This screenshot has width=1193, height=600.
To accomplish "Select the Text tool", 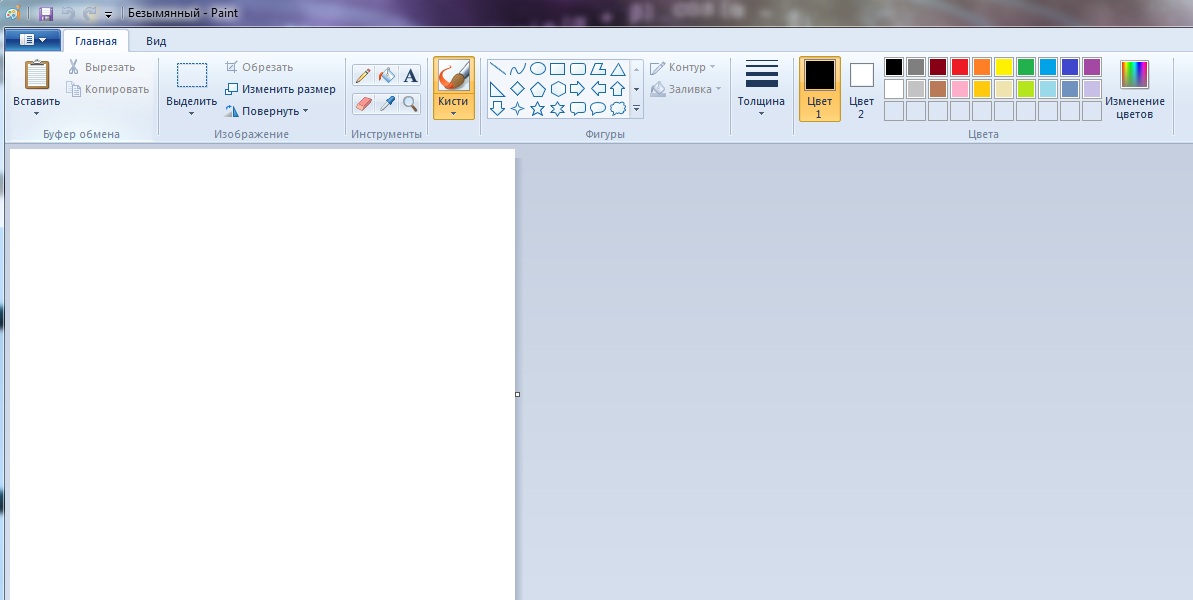I will [x=410, y=76].
